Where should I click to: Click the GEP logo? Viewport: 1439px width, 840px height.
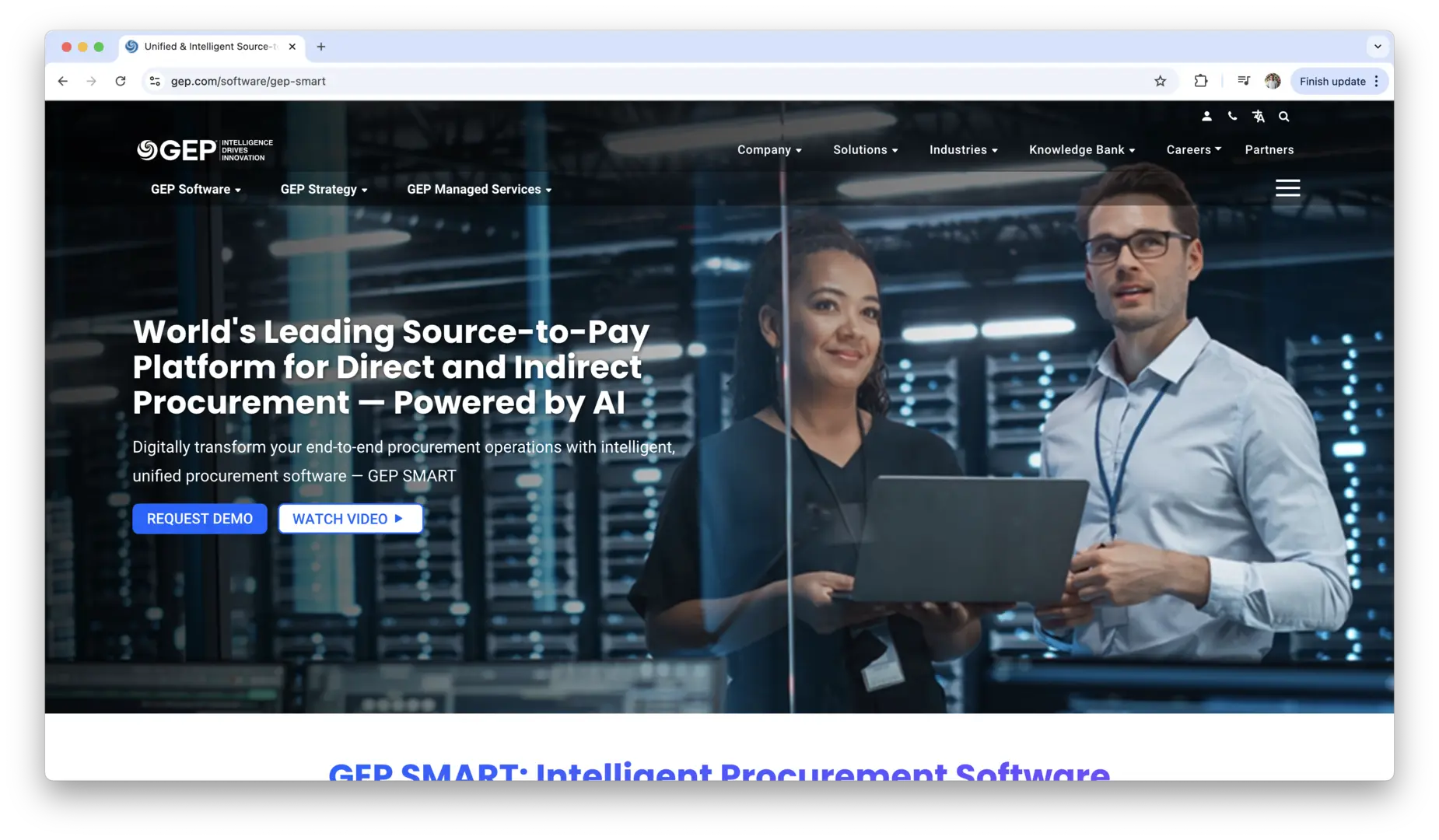[205, 149]
